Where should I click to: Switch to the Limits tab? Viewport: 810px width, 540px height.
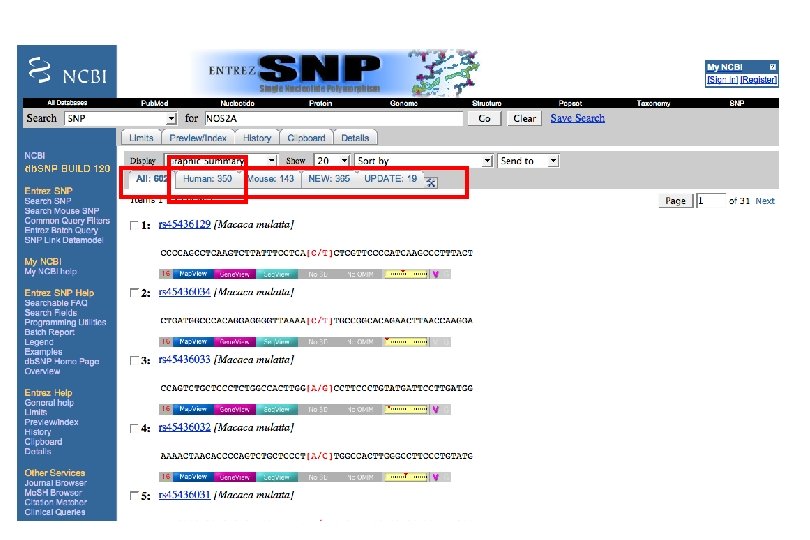coord(141,138)
